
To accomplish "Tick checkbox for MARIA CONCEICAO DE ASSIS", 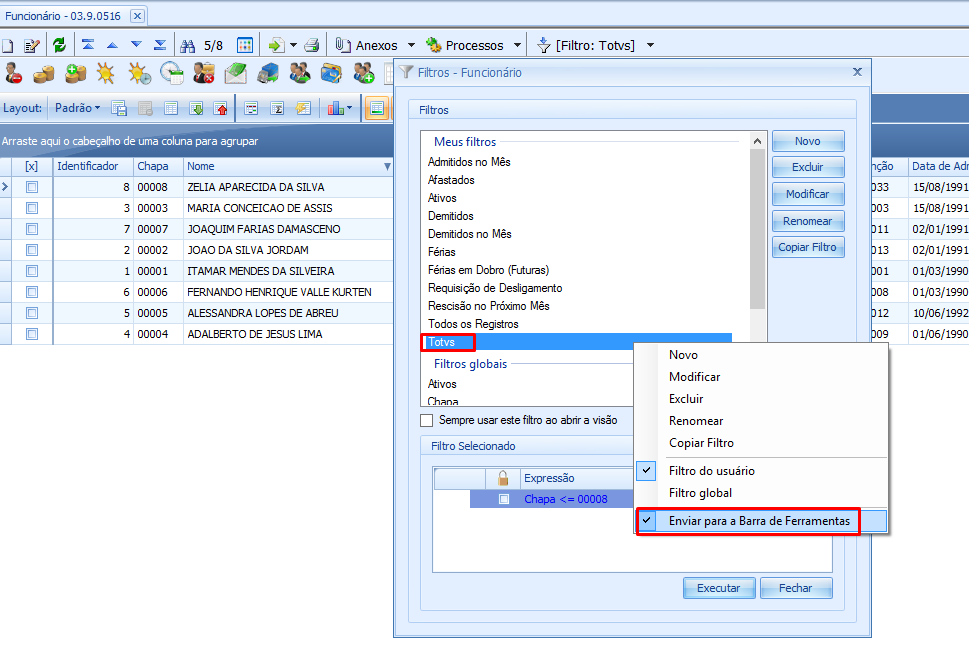I will pyautogui.click(x=32, y=208).
